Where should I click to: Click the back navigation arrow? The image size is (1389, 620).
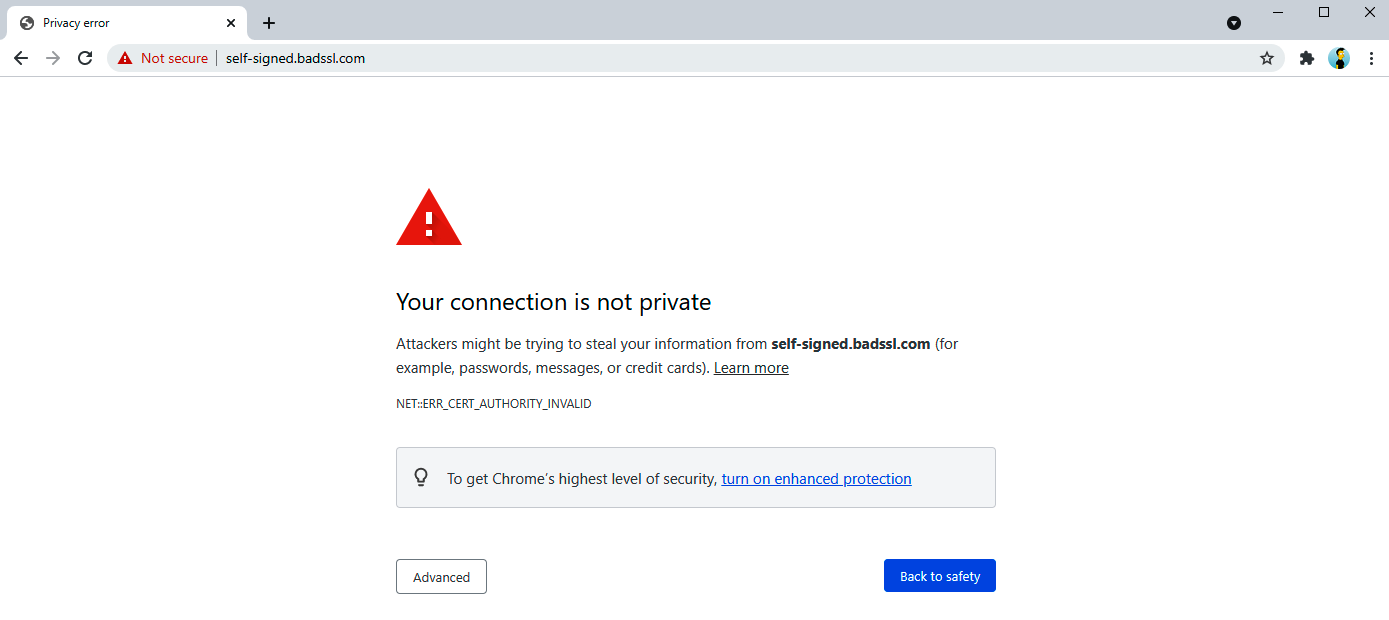point(21,58)
